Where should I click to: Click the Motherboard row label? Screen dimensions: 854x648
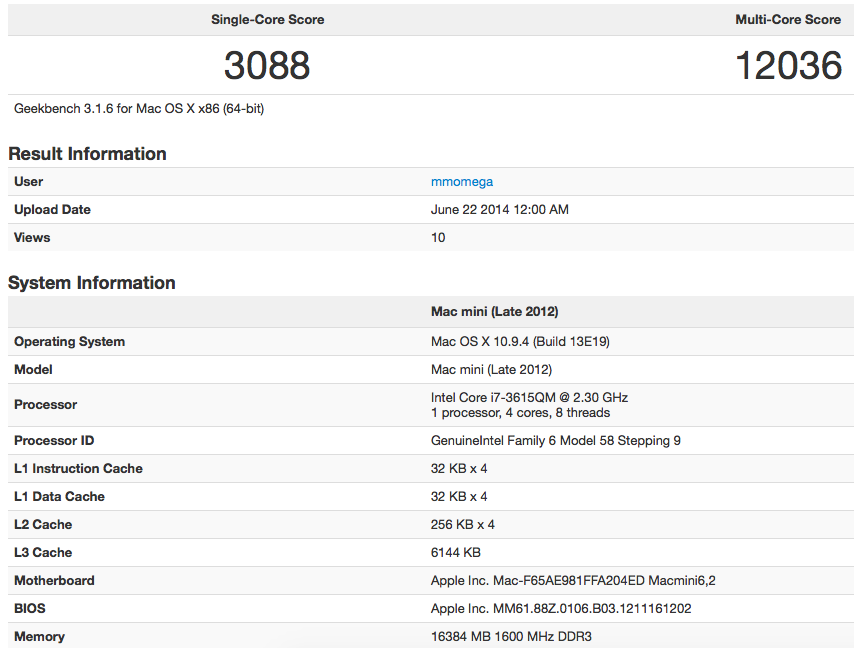click(x=54, y=580)
